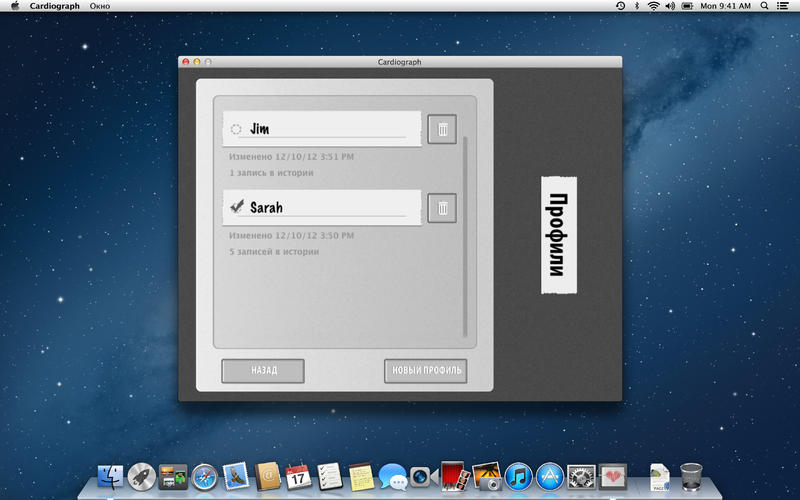The image size is (800, 500).
Task: Toggle the checkmark next to Sarah
Action: click(237, 206)
